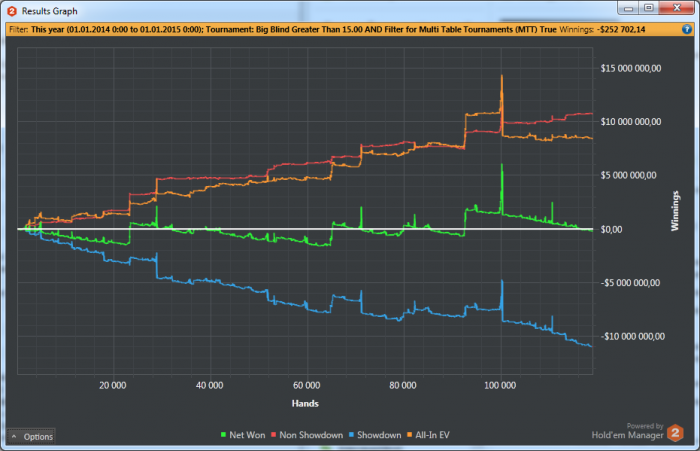Click the blue help icon in filter bar
Viewport: 700px width, 451px height.
[687, 29]
